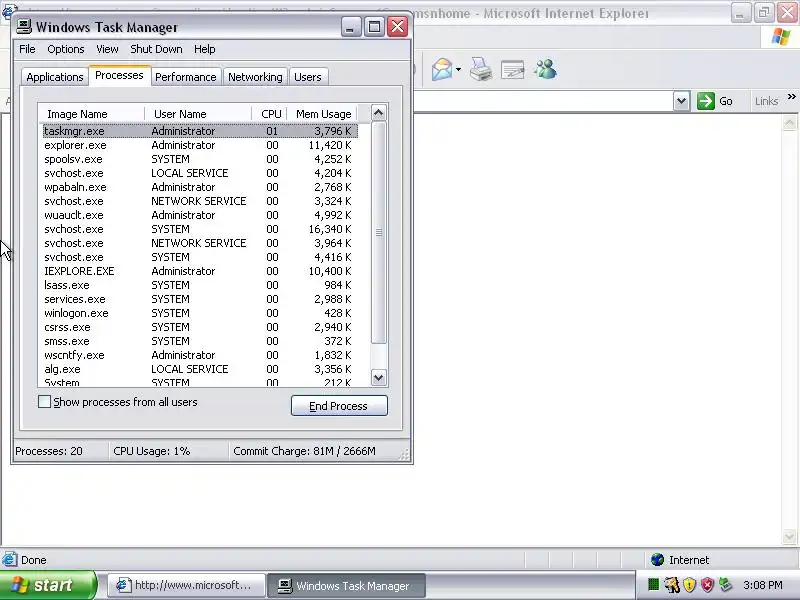Image resolution: width=800 pixels, height=600 pixels.
Task: Sort processes by CPU column
Action: pos(270,114)
